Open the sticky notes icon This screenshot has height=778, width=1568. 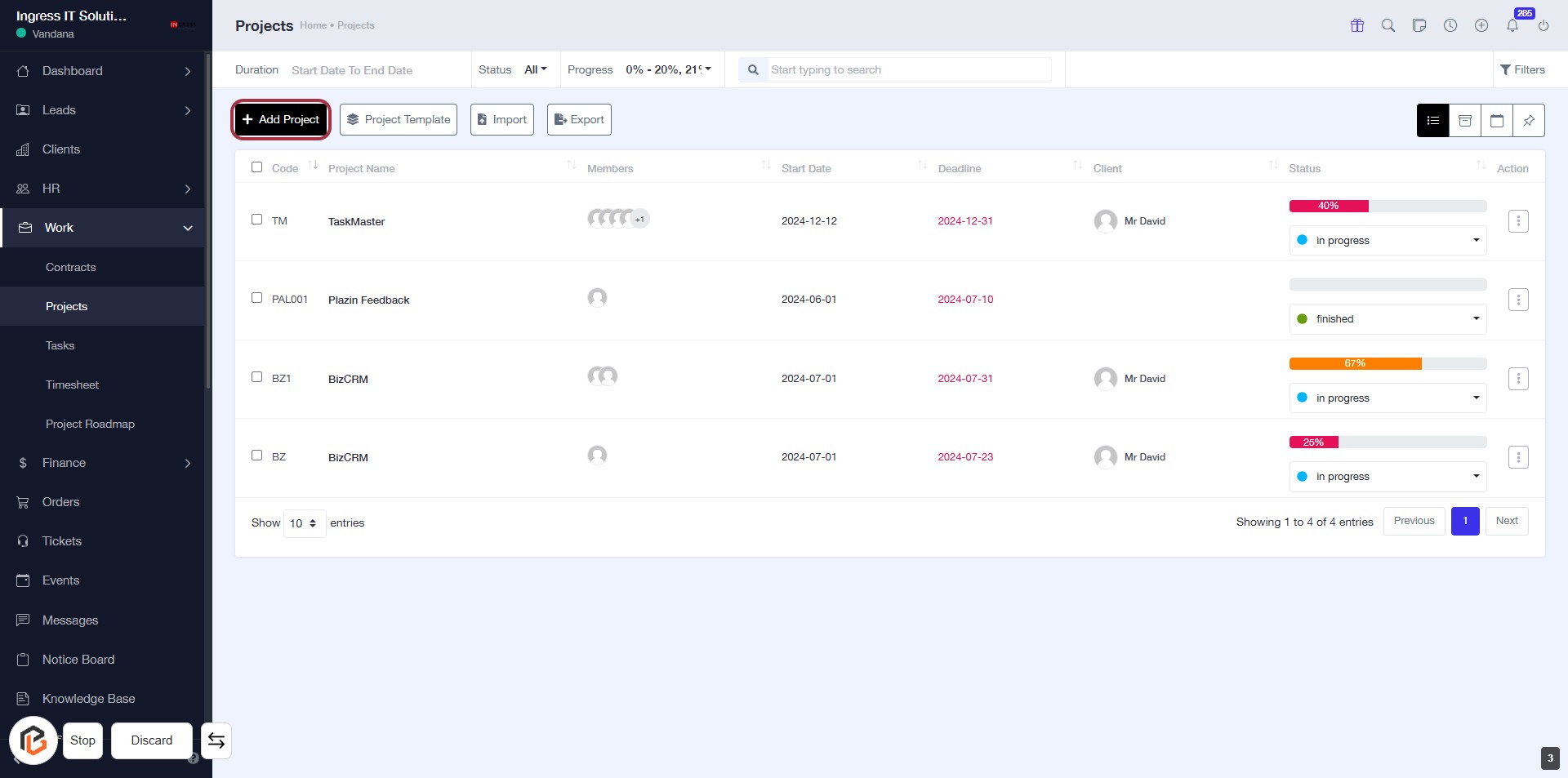coord(1419,25)
